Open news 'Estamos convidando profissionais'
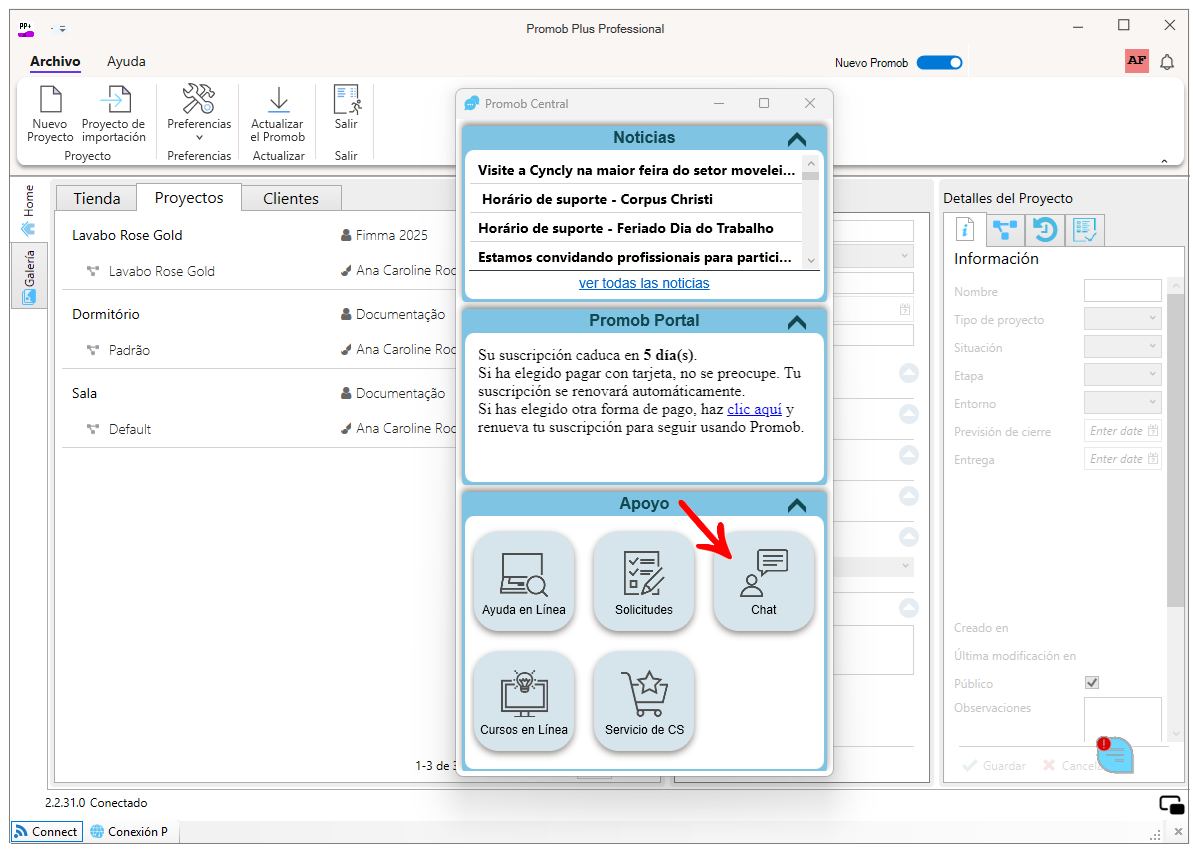This screenshot has height=850, width=1193. click(635, 257)
